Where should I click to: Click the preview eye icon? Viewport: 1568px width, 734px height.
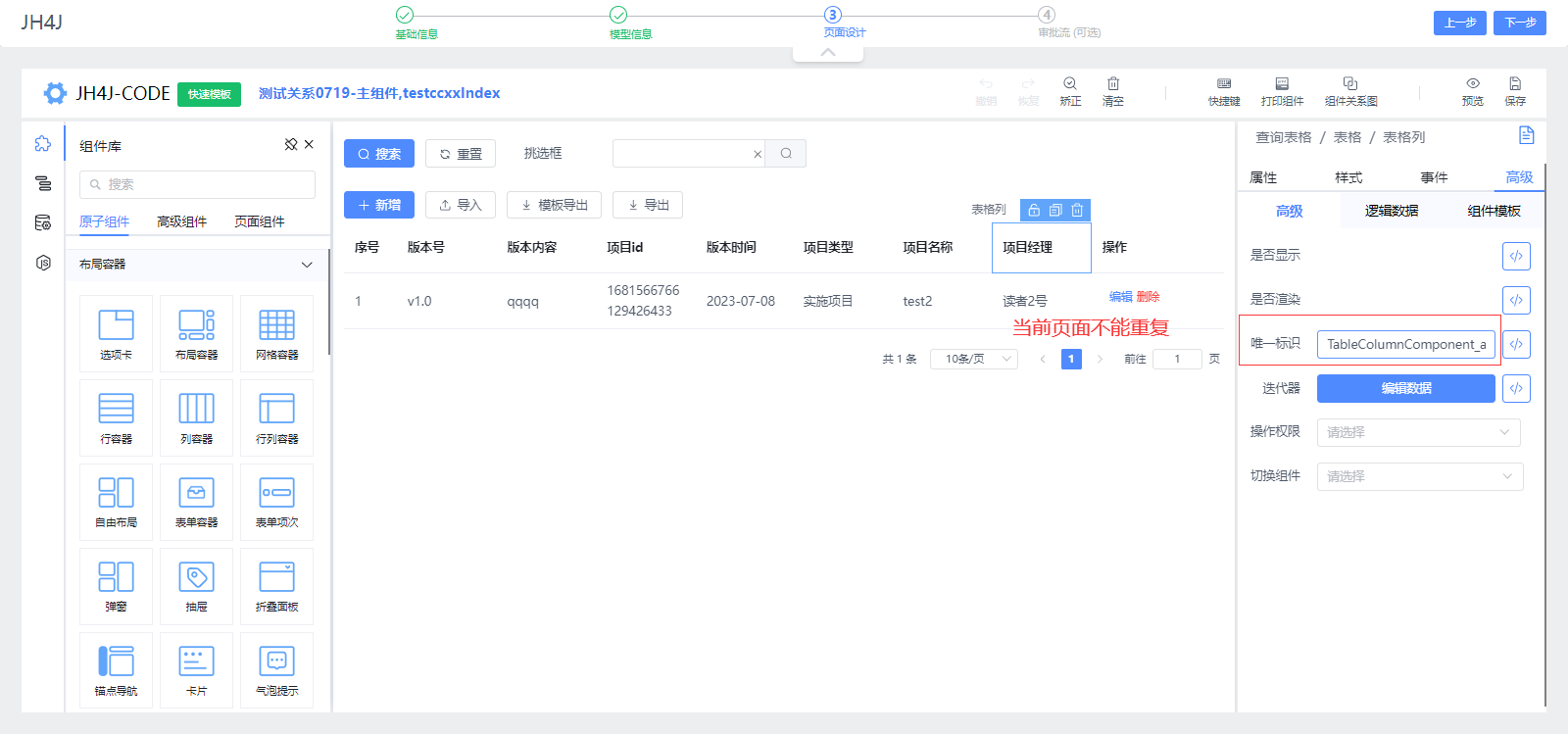tap(1473, 84)
